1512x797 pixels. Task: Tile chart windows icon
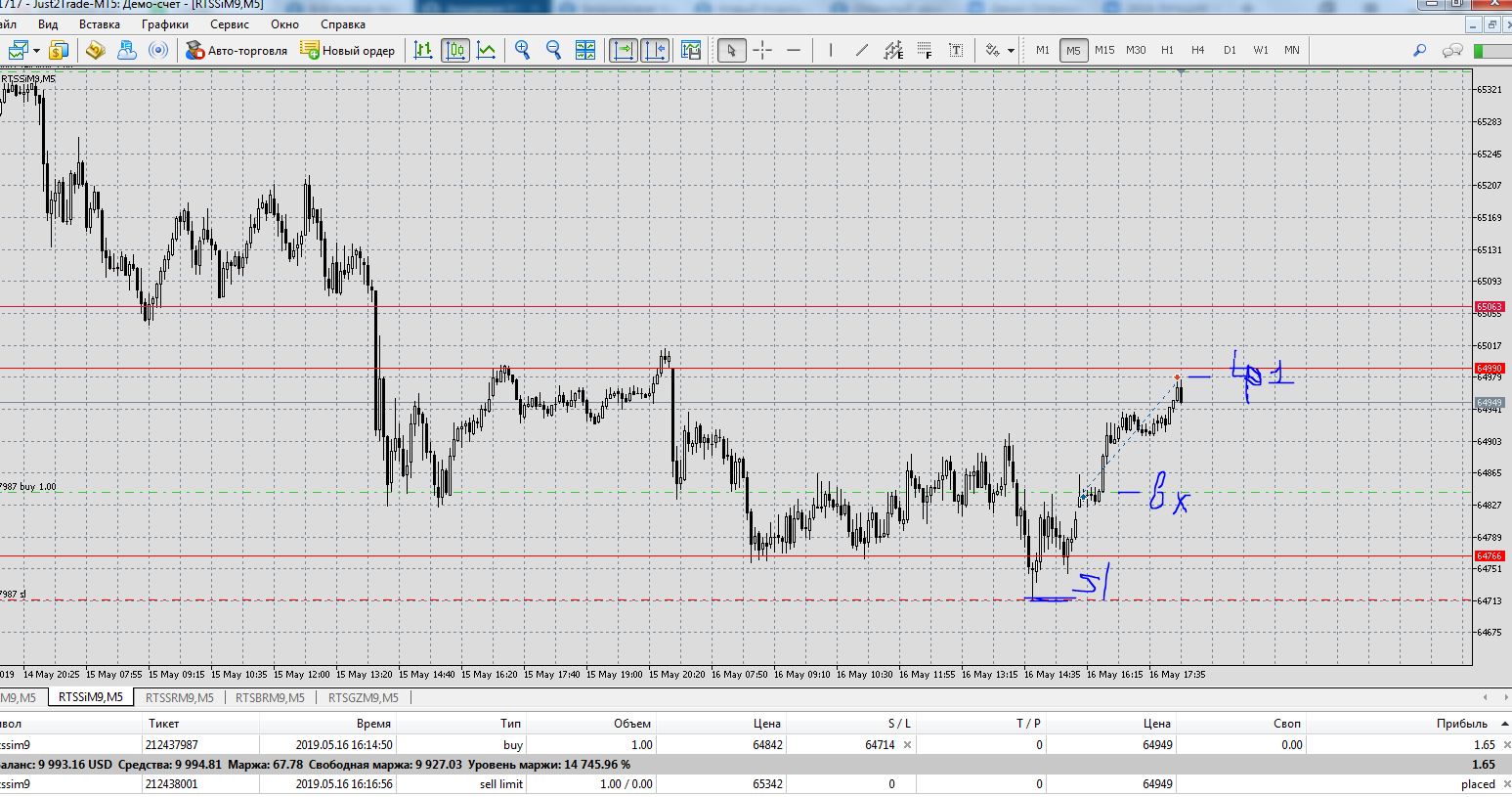pyautogui.click(x=584, y=50)
